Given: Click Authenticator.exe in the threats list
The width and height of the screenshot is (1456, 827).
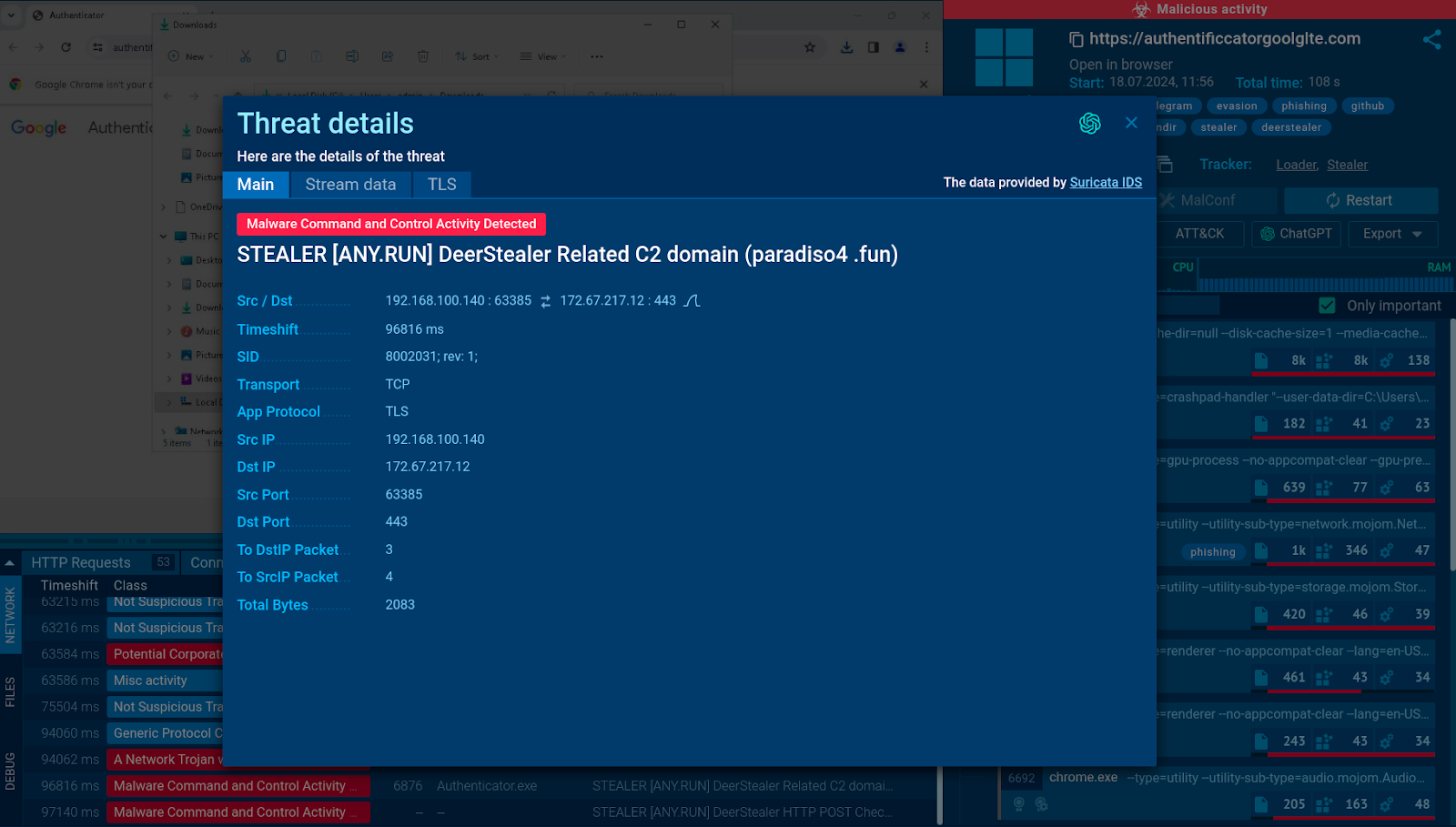Looking at the screenshot, I should click(x=487, y=786).
